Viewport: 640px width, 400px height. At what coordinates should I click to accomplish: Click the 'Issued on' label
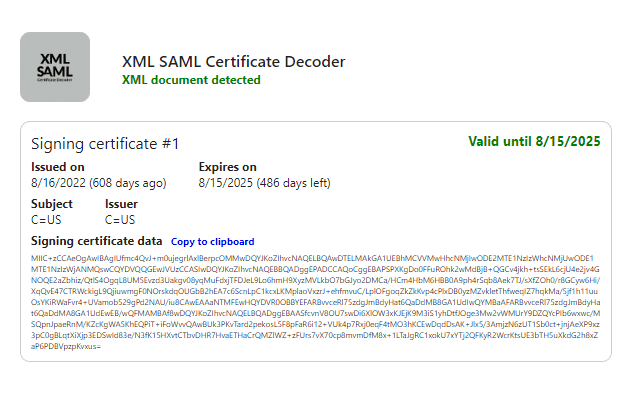(x=58, y=167)
